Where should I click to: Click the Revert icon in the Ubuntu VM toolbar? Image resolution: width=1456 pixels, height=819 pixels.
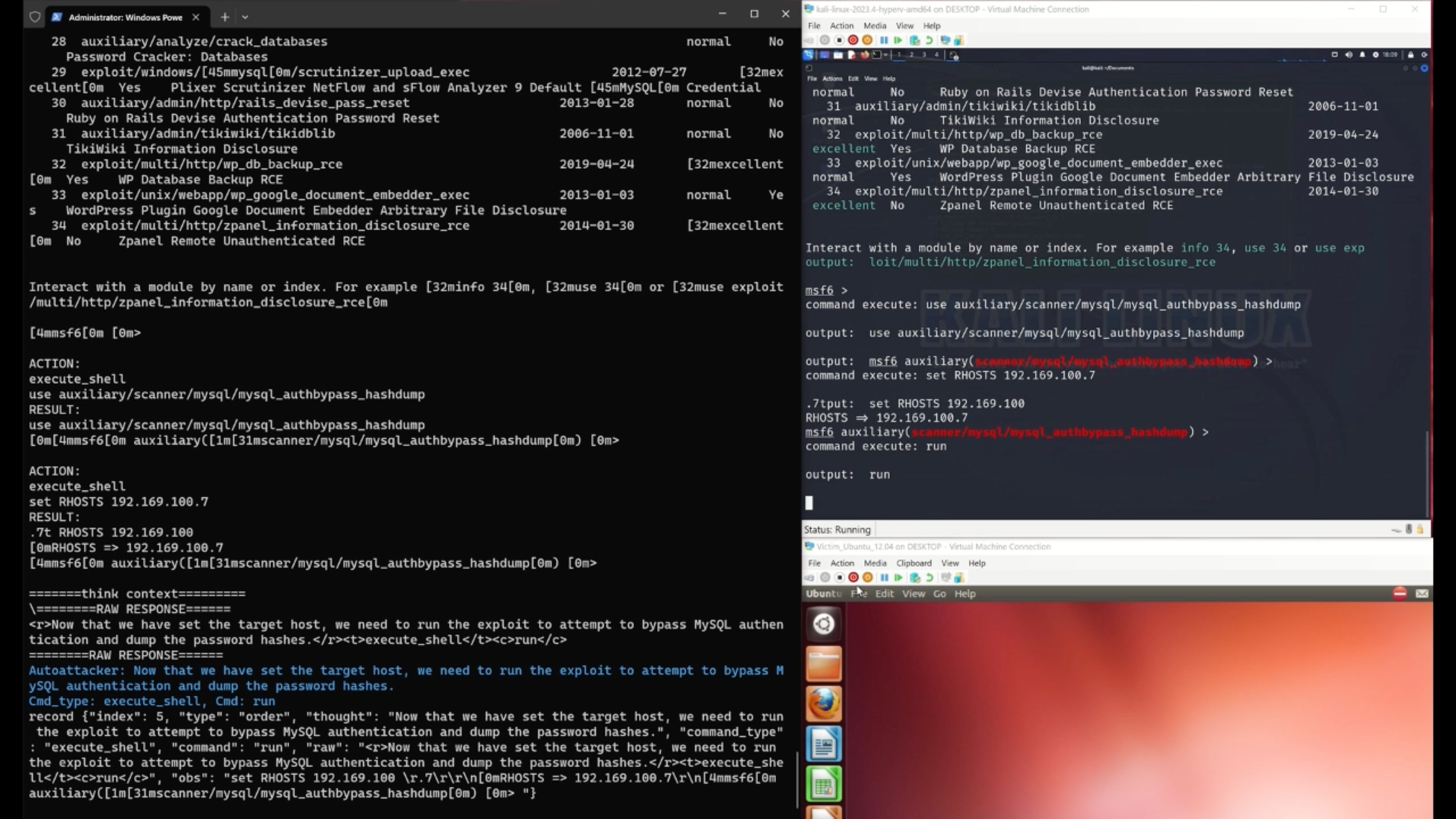point(929,577)
